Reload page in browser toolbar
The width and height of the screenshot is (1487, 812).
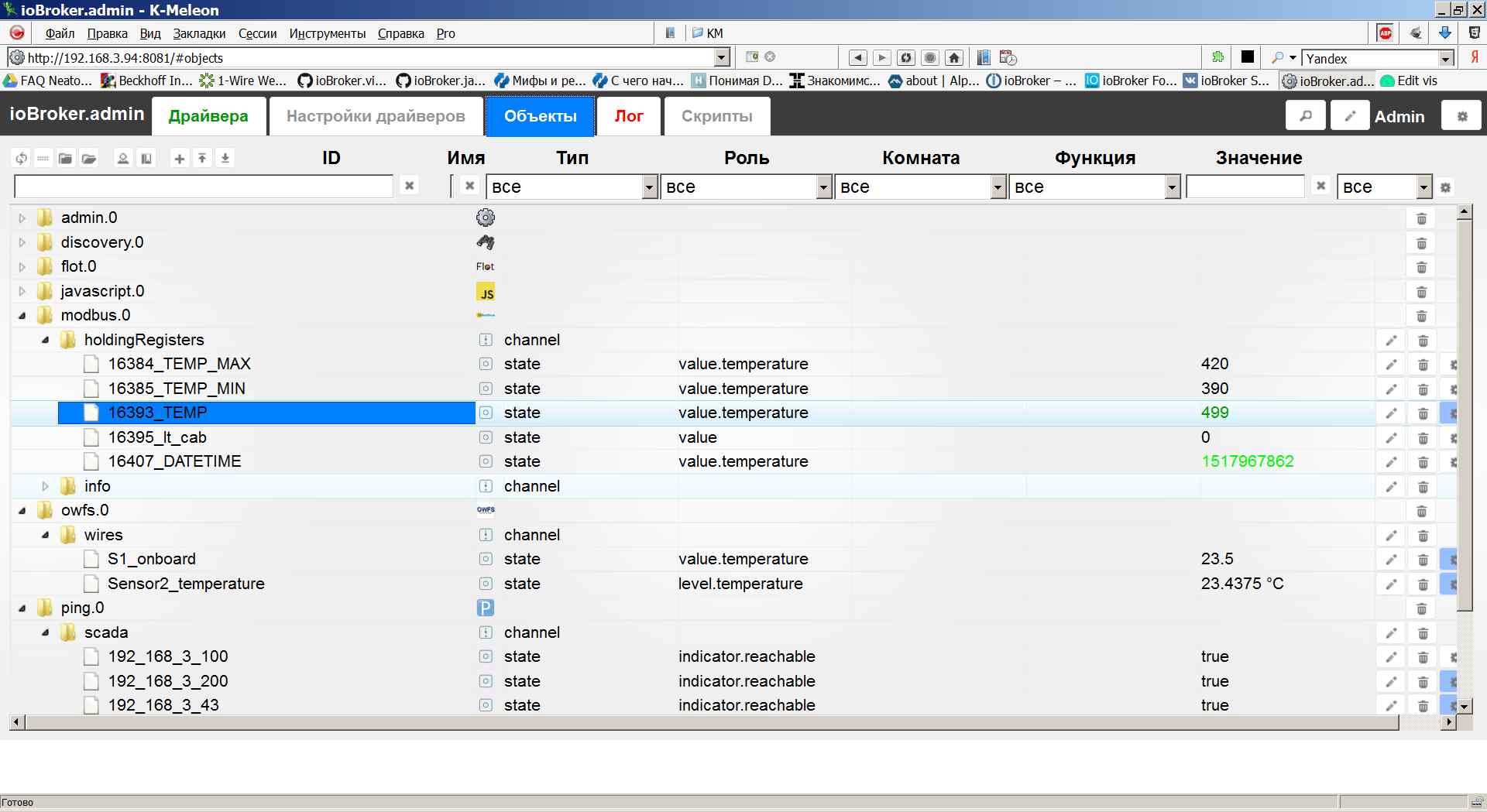tap(906, 58)
